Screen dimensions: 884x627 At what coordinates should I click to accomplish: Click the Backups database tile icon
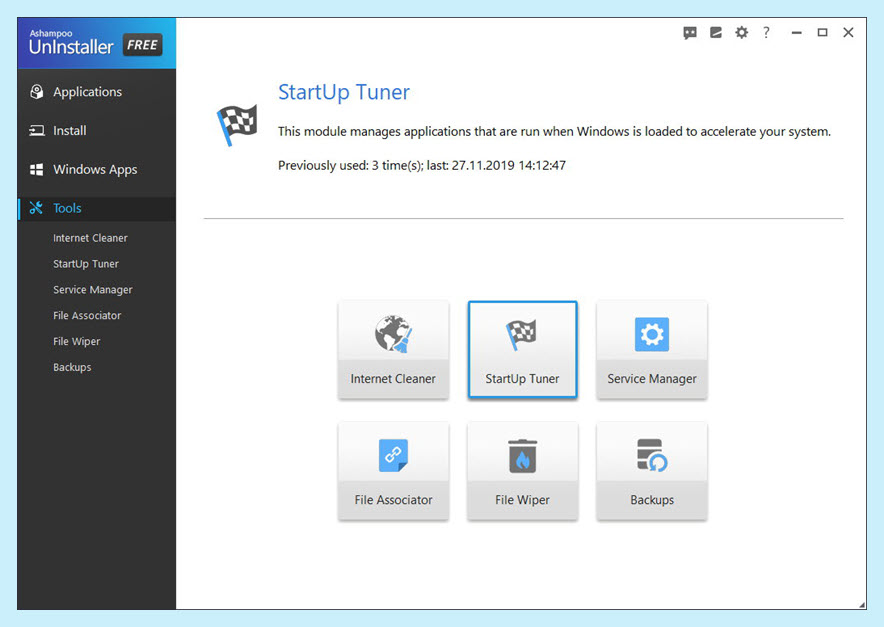click(x=652, y=455)
